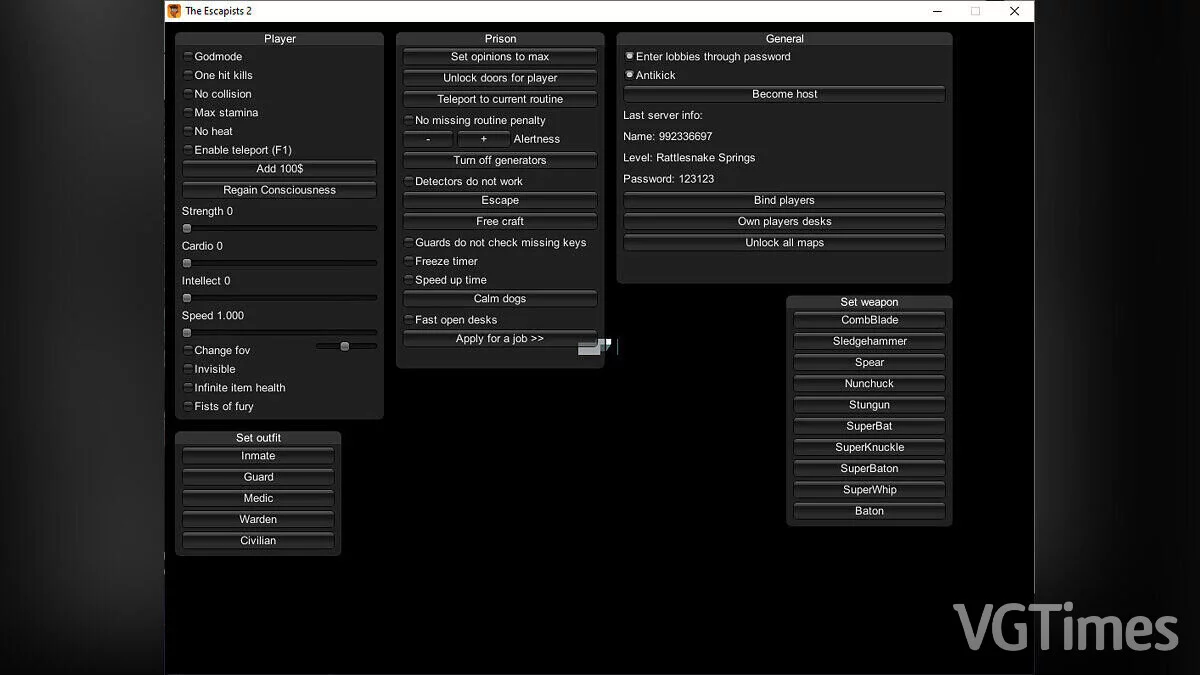Viewport: 1200px width, 675px height.
Task: Click The Escapists 2 title bar icon
Action: (174, 11)
